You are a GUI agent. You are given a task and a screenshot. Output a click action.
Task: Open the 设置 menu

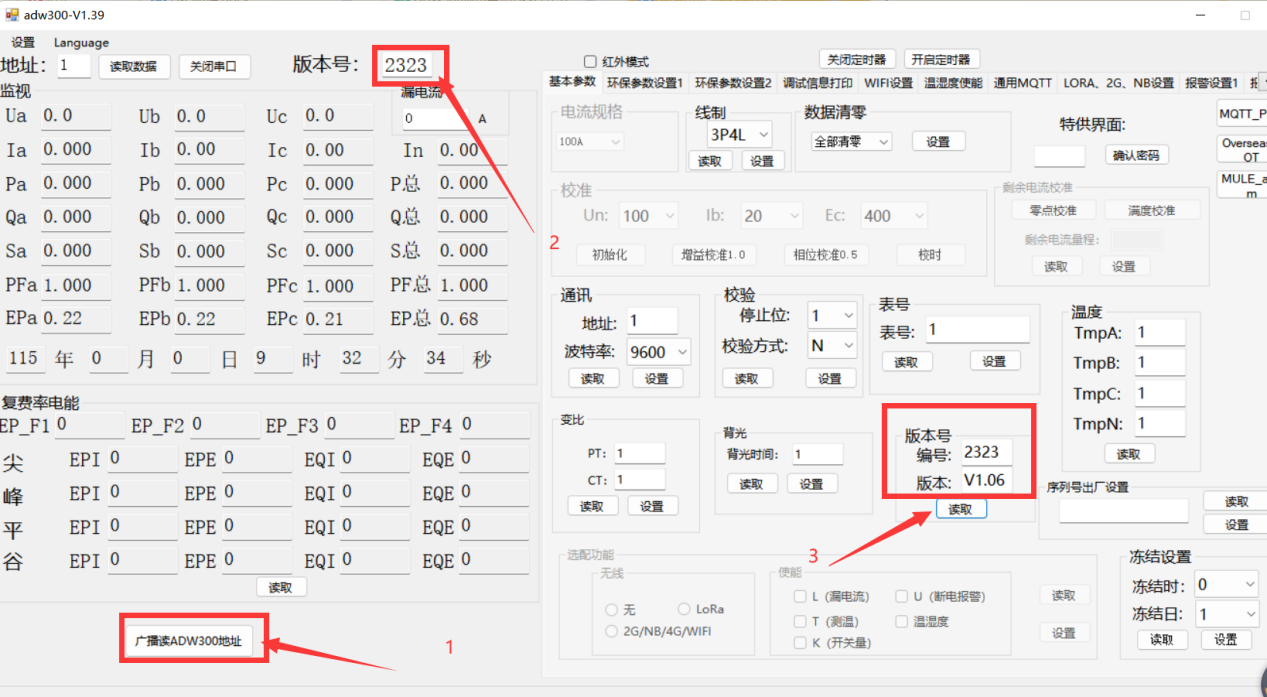point(23,43)
